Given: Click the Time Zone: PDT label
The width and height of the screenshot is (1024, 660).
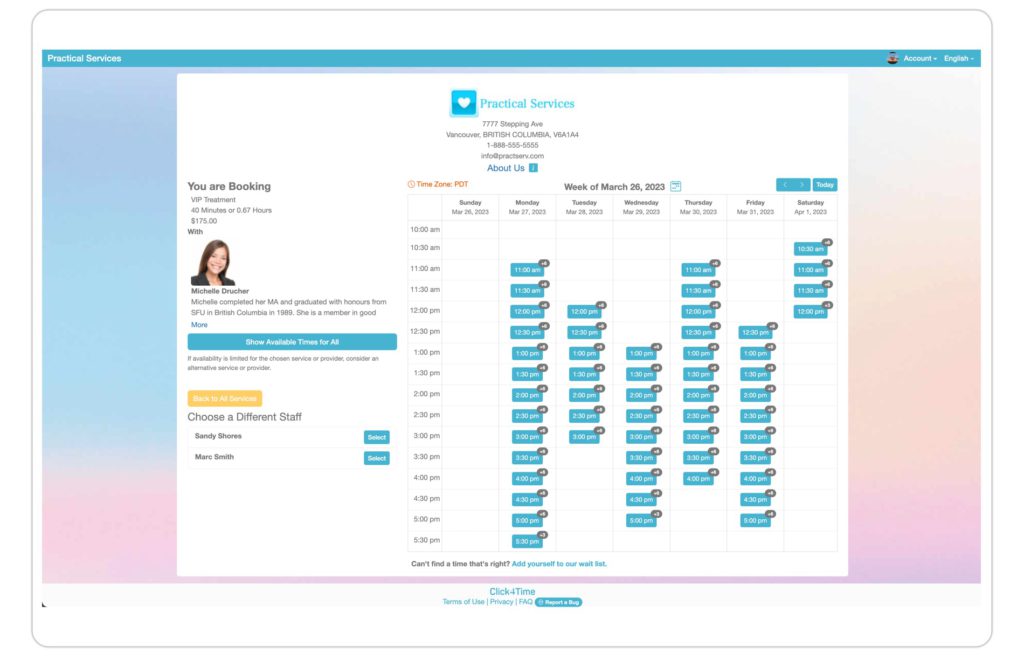Looking at the screenshot, I should [442, 185].
